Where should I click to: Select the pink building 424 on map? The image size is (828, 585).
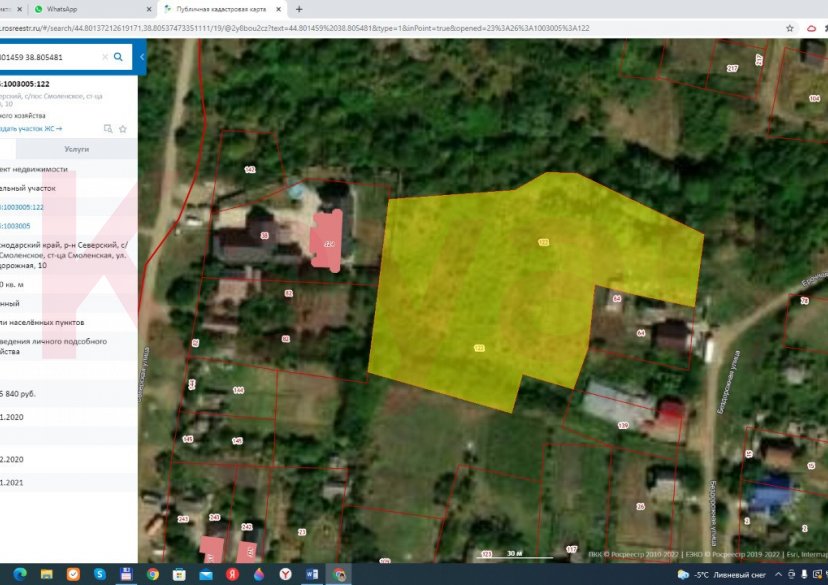coord(327,243)
